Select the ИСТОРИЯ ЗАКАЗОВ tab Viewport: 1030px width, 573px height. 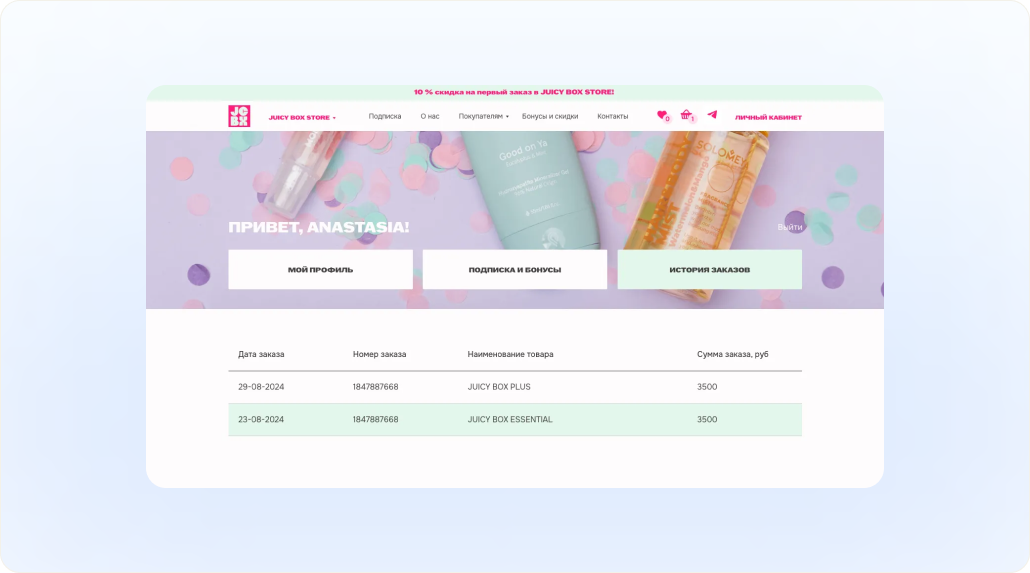[x=709, y=269]
